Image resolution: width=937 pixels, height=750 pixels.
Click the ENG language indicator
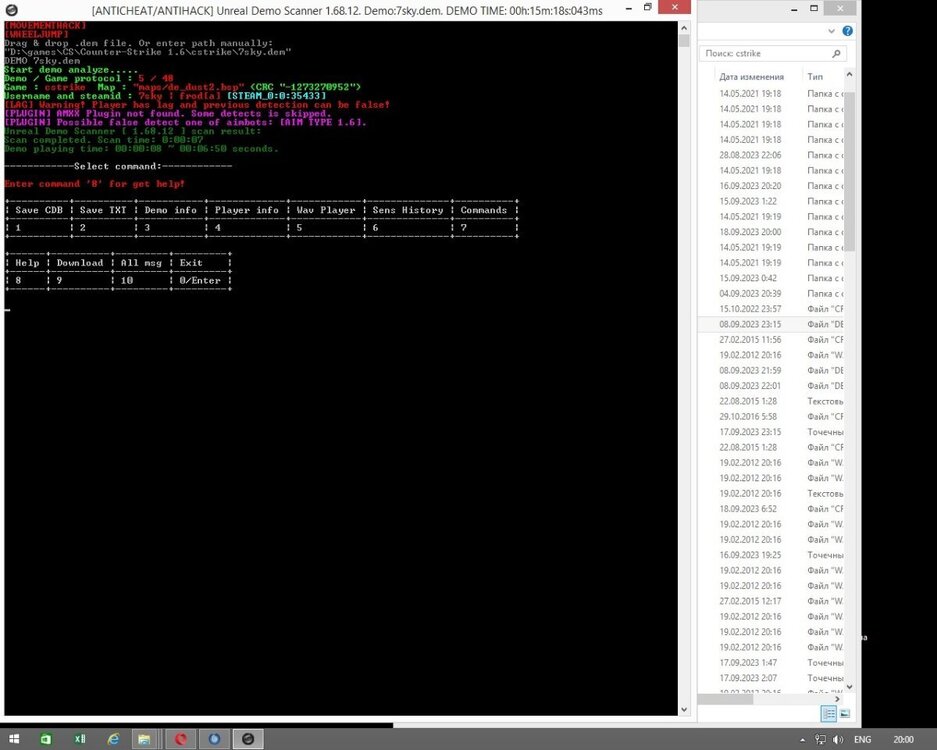(862, 739)
